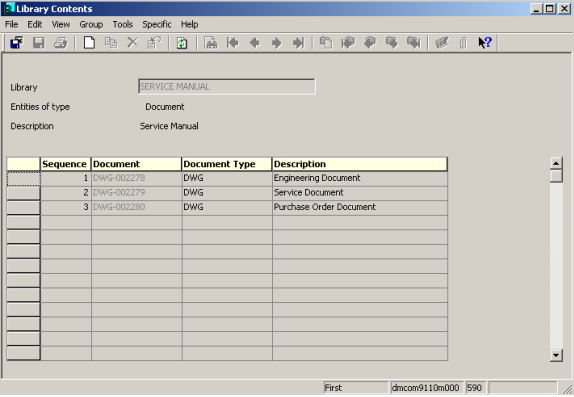Viewport: 574px width, 397px height.
Task: Click the status bar entry 'First'
Action: pyautogui.click(x=356, y=388)
